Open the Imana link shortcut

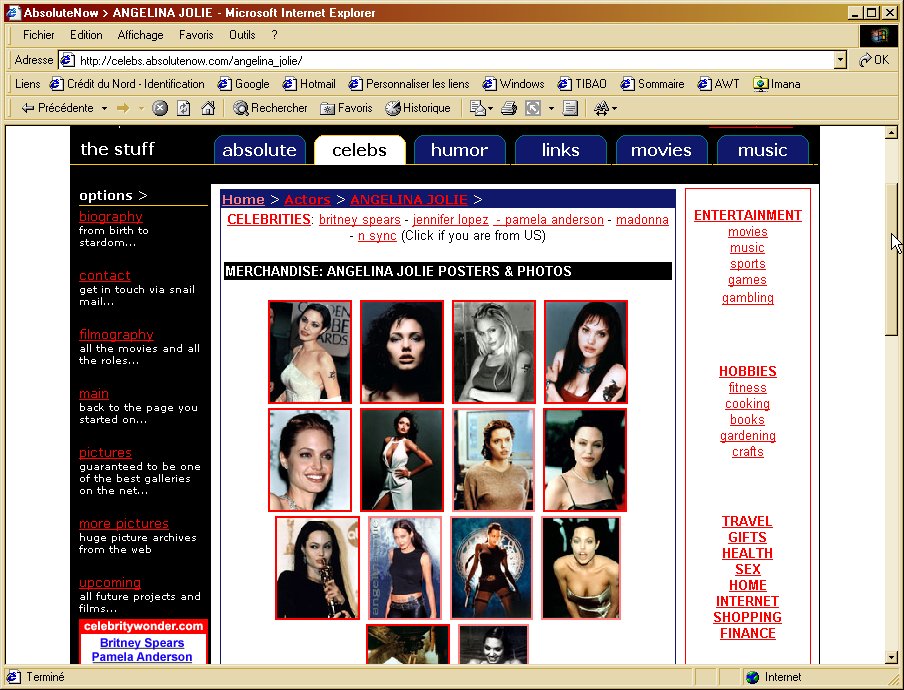coord(777,84)
